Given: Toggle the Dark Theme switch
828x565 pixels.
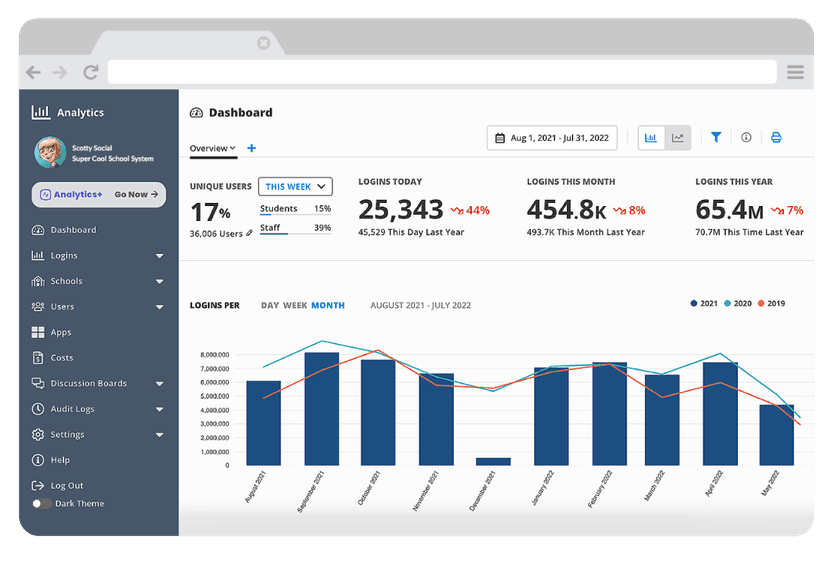Looking at the screenshot, I should (42, 504).
